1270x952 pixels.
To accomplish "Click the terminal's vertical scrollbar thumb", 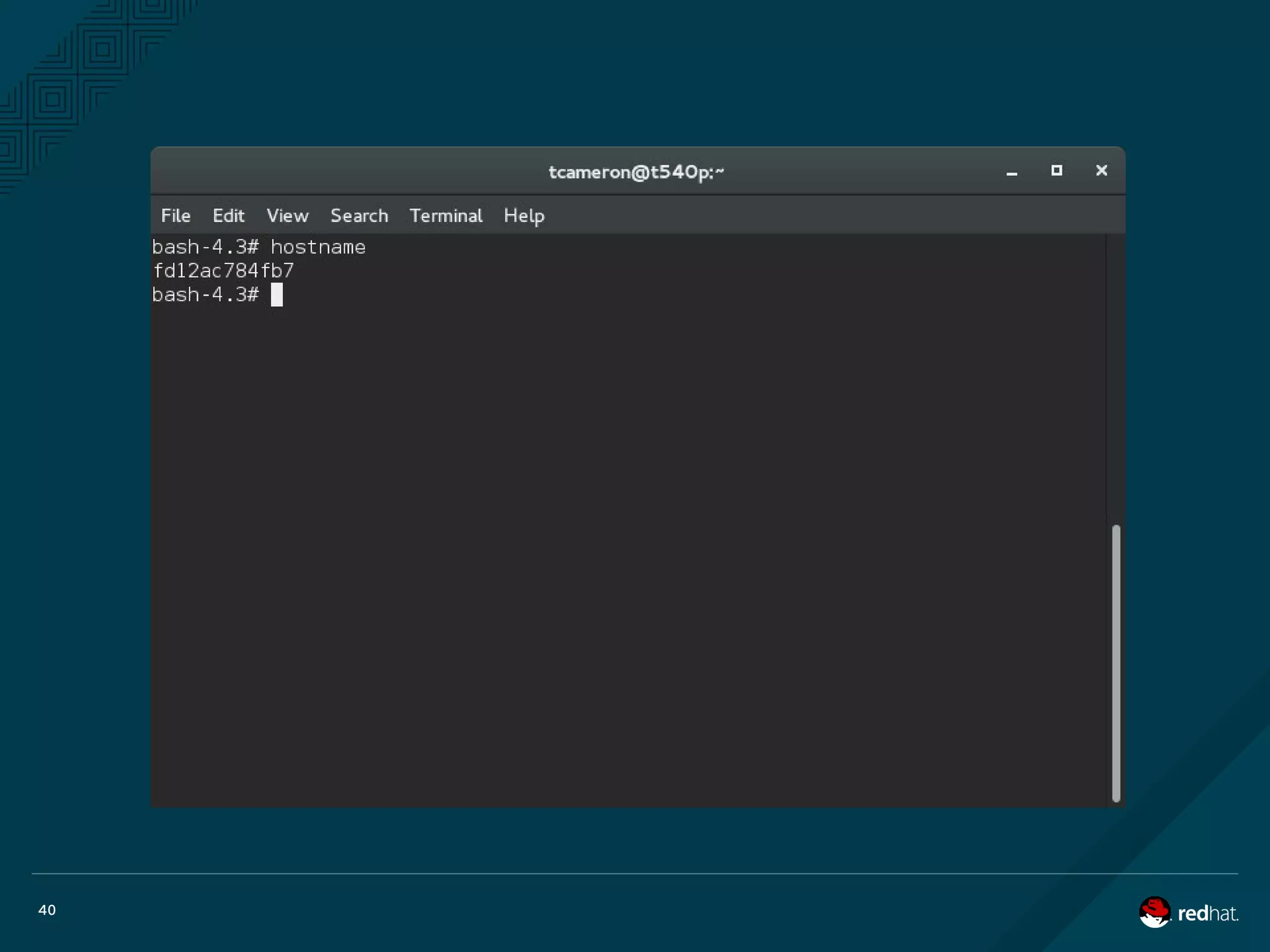I will point(1116,663).
